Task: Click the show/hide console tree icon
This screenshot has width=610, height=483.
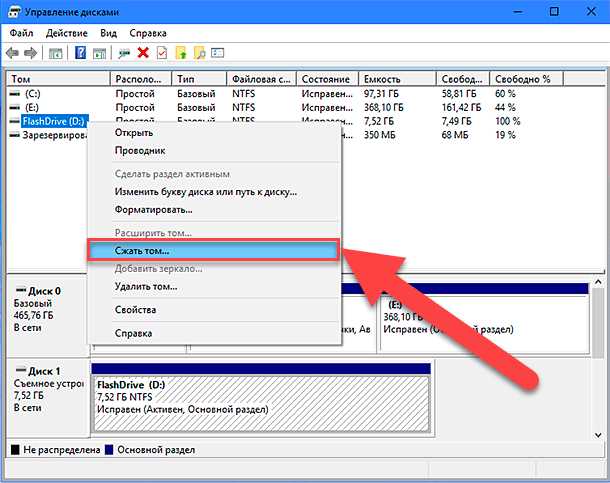Action: (55, 53)
